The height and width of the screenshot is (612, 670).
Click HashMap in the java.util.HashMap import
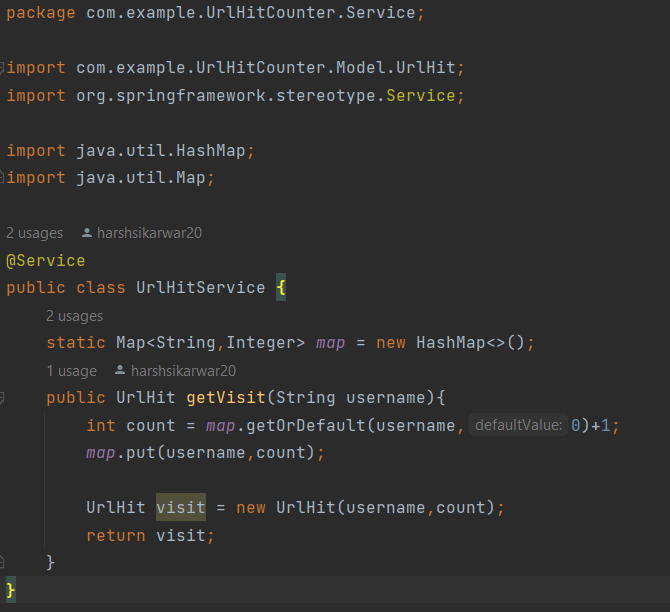pyautogui.click(x=211, y=150)
